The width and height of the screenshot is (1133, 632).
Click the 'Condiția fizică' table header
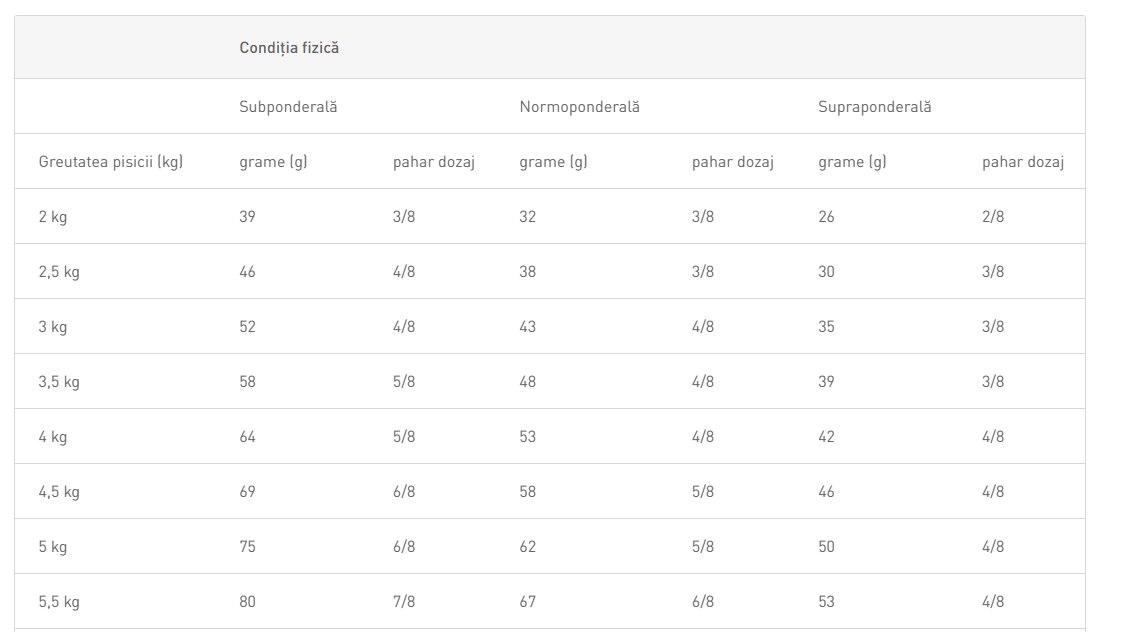289,47
